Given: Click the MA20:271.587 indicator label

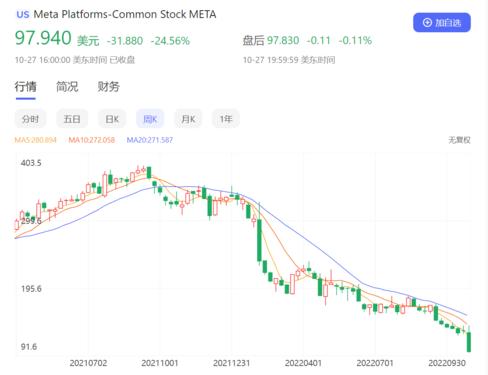Looking at the screenshot, I should pos(150,140).
